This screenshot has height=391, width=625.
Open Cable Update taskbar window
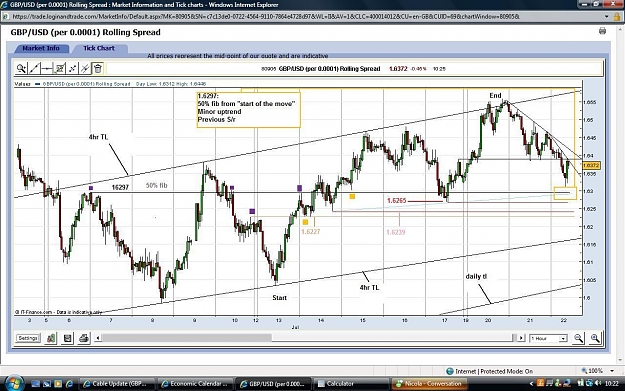(x=116, y=383)
